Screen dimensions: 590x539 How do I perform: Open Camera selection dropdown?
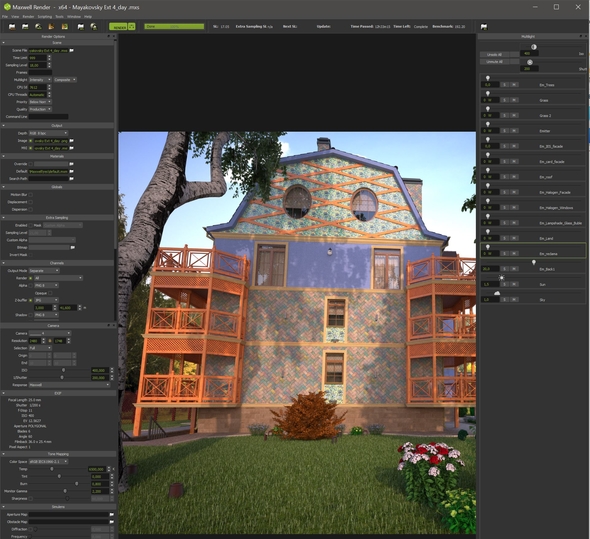pyautogui.click(x=50, y=333)
